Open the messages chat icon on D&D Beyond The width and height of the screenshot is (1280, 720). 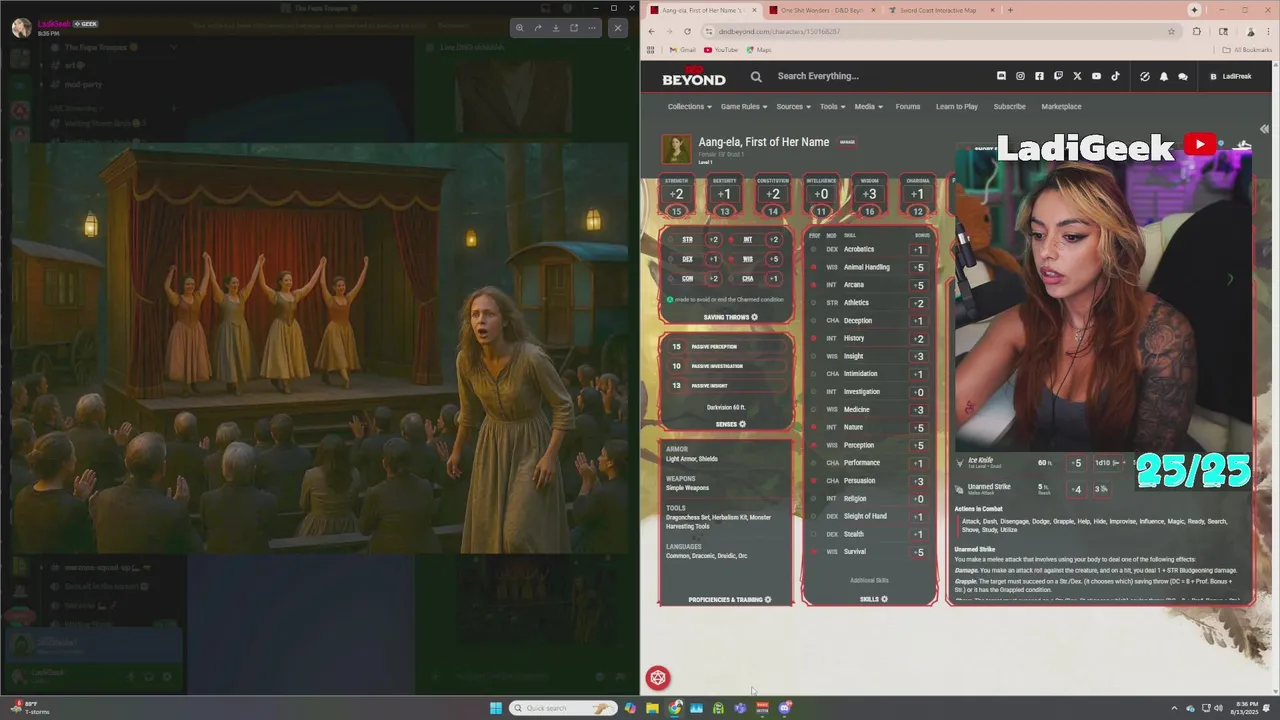coord(1182,76)
